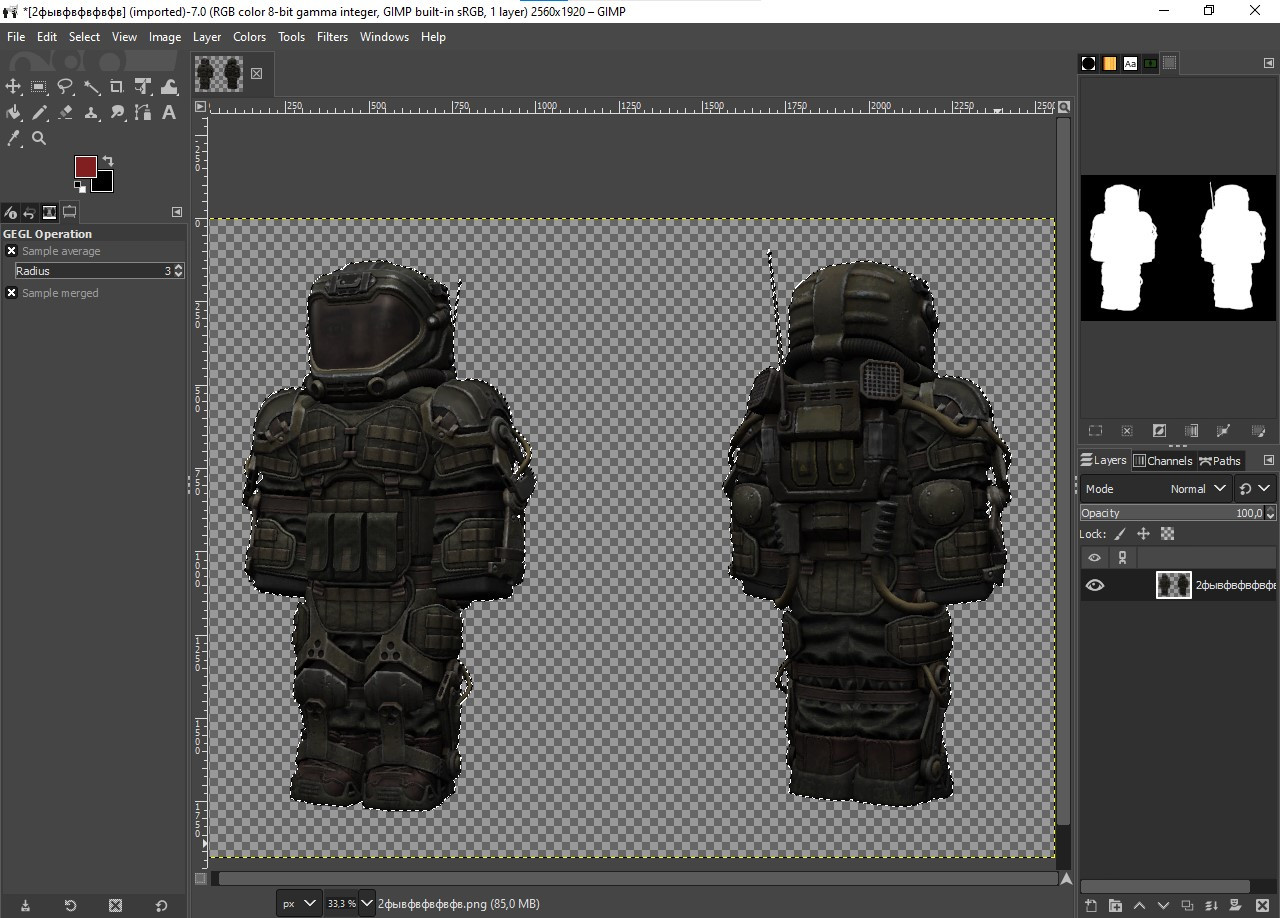The width and height of the screenshot is (1280, 918).
Task: Adjust Radius value spinner arrows
Action: click(178, 271)
